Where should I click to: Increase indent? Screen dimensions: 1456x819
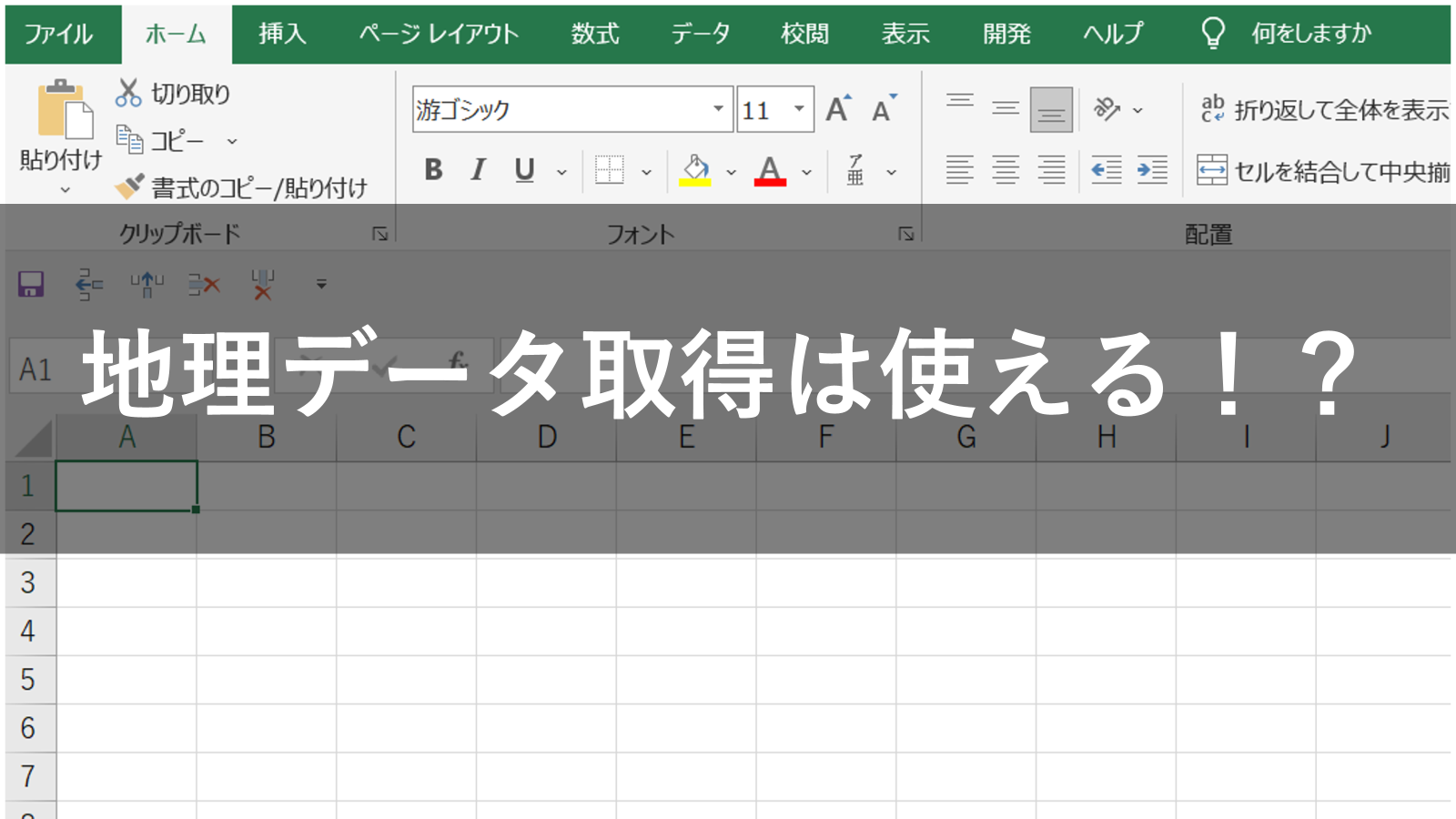tap(1152, 170)
